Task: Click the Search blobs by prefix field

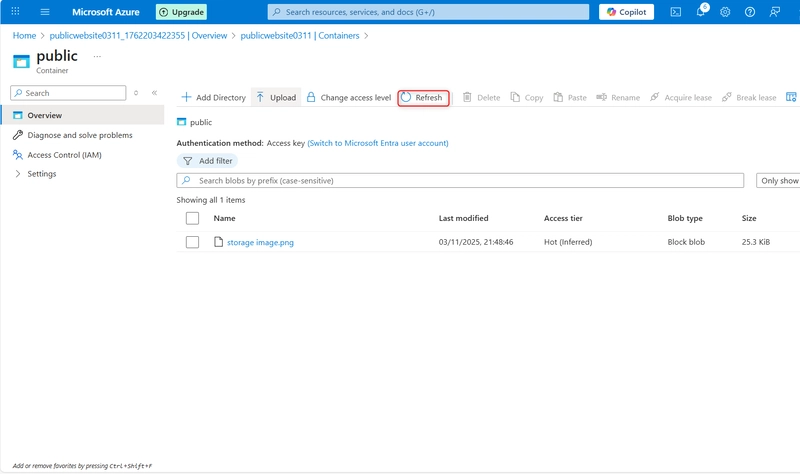Action: click(460, 181)
